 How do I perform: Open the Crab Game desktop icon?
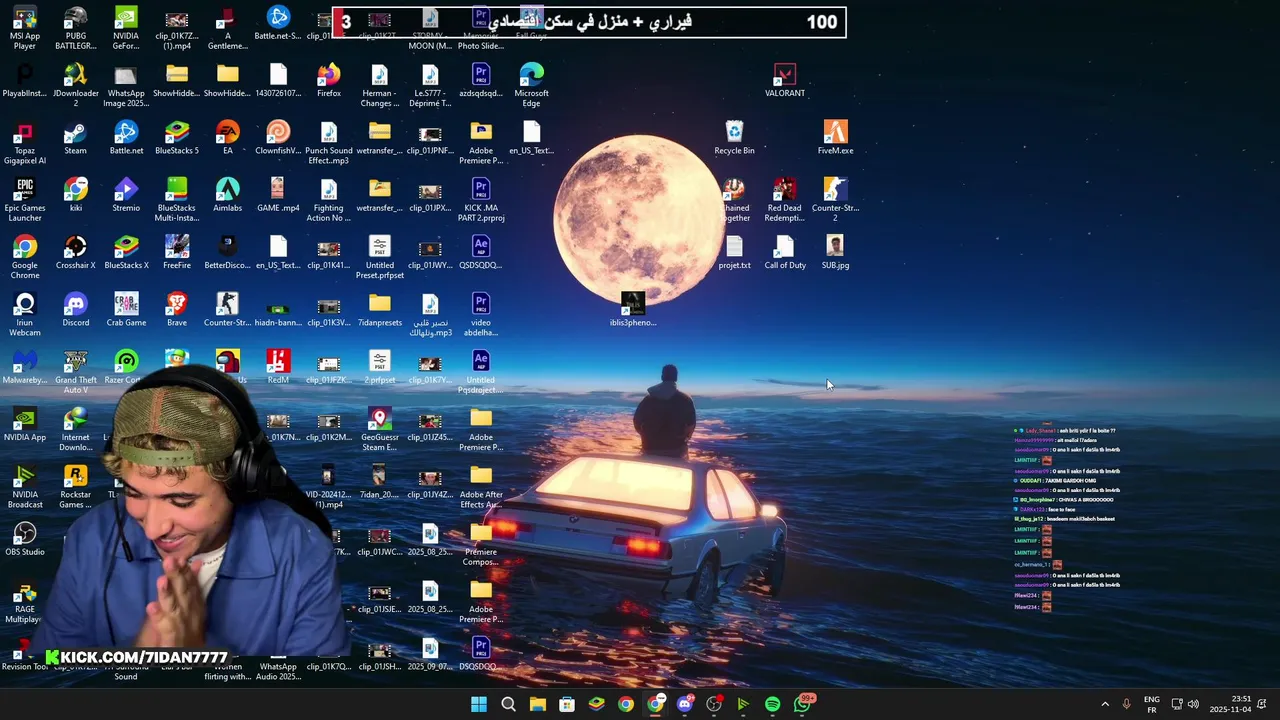coord(126,309)
